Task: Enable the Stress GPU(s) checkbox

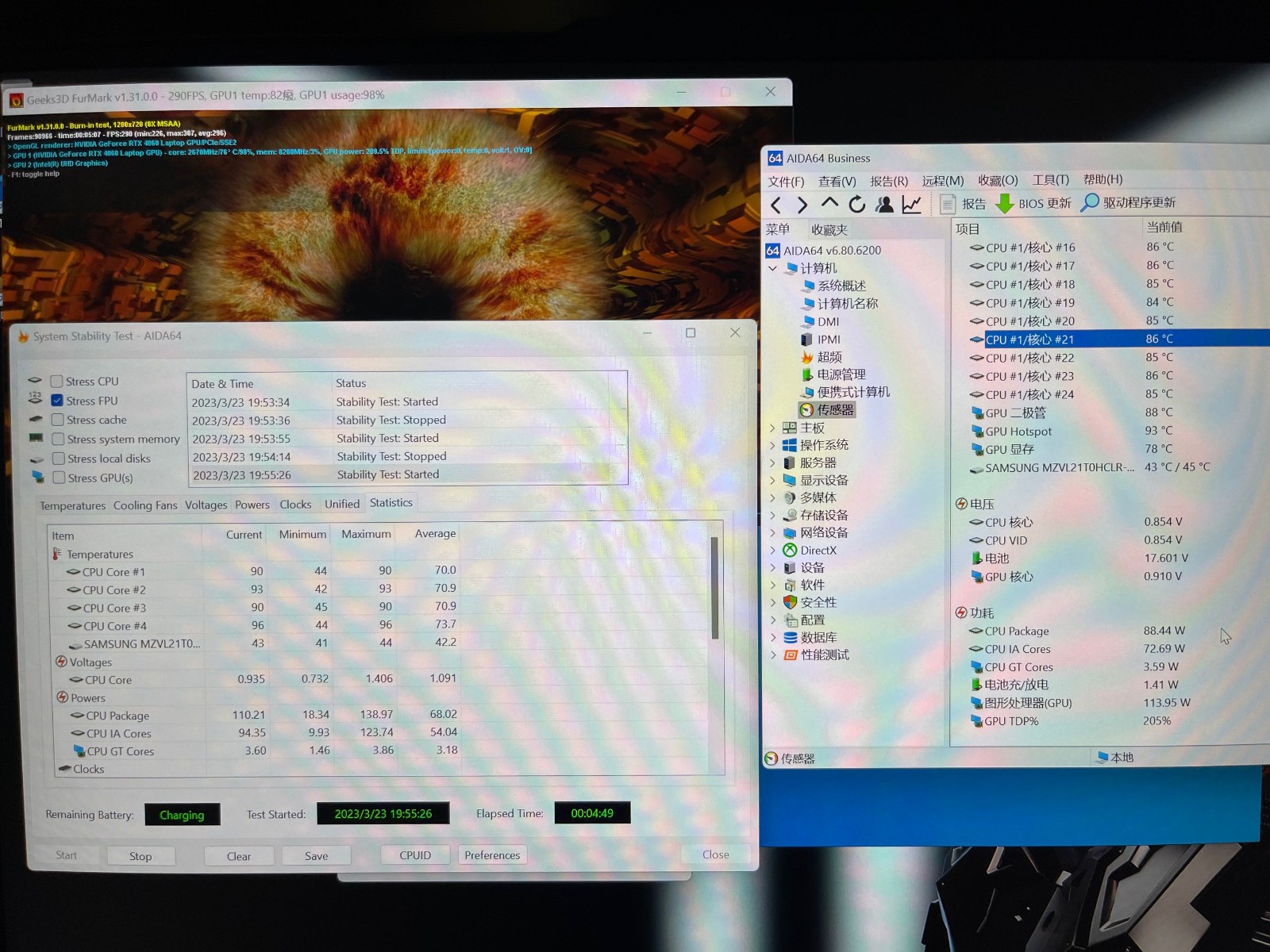Action: 59,478
